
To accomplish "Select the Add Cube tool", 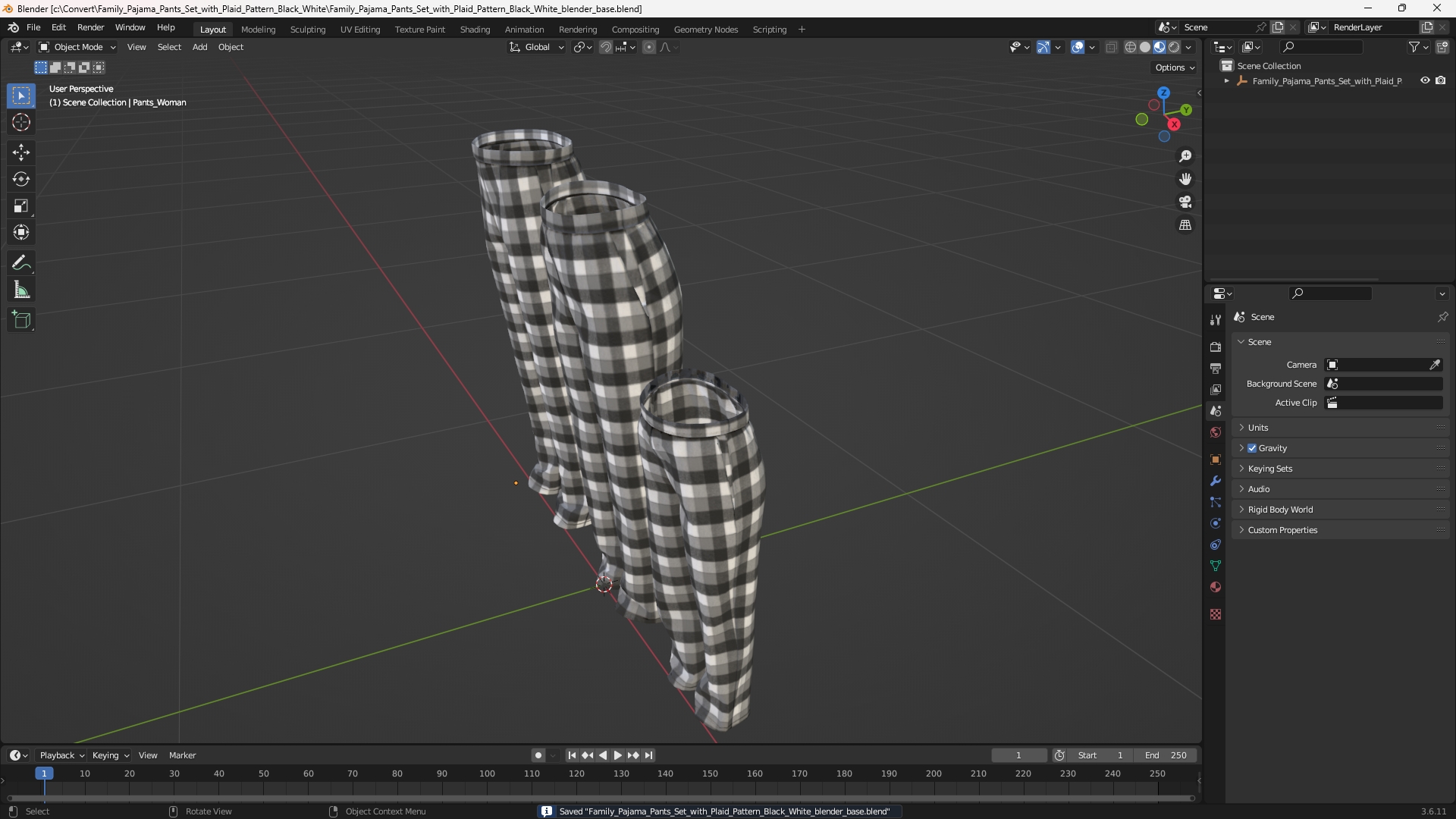I will point(21,320).
